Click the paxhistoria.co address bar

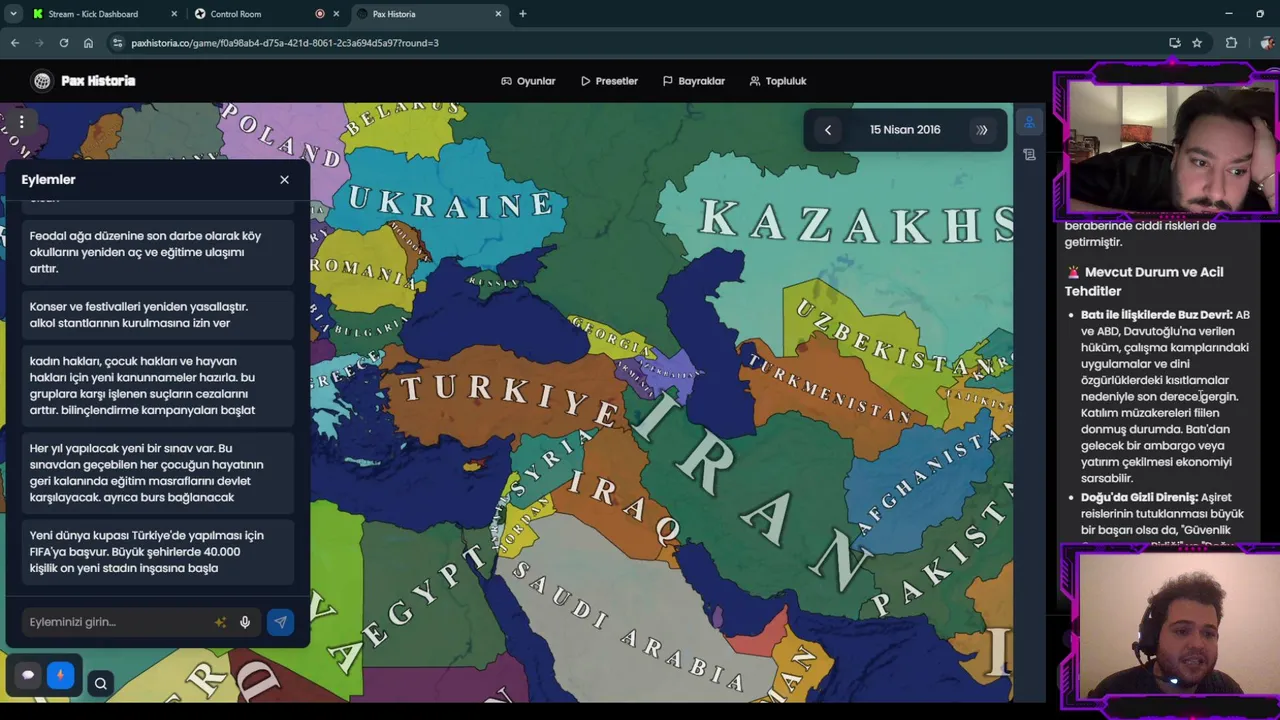[640, 43]
